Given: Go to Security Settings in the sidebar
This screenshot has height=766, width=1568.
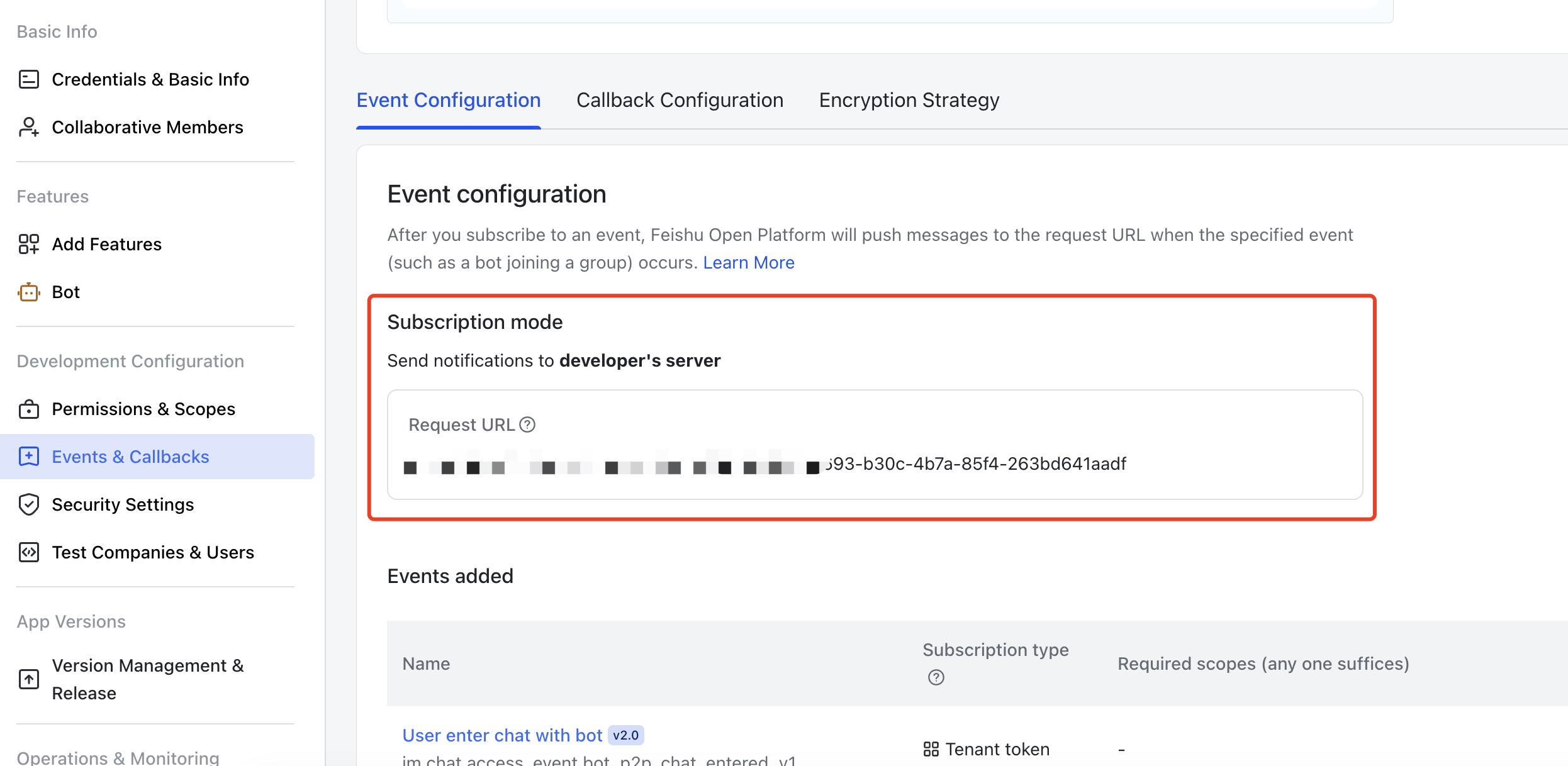Looking at the screenshot, I should pos(123,504).
